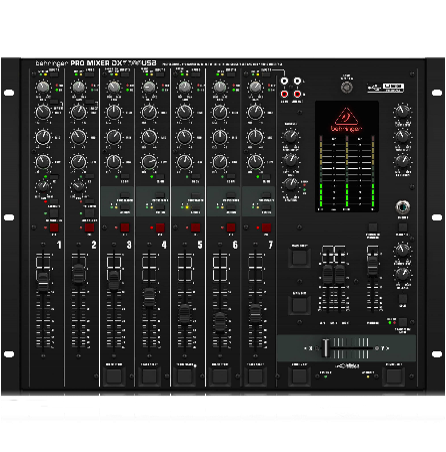The width and height of the screenshot is (446, 452).
Task: Click channel 2 small knob below low EQ
Action: [78, 186]
